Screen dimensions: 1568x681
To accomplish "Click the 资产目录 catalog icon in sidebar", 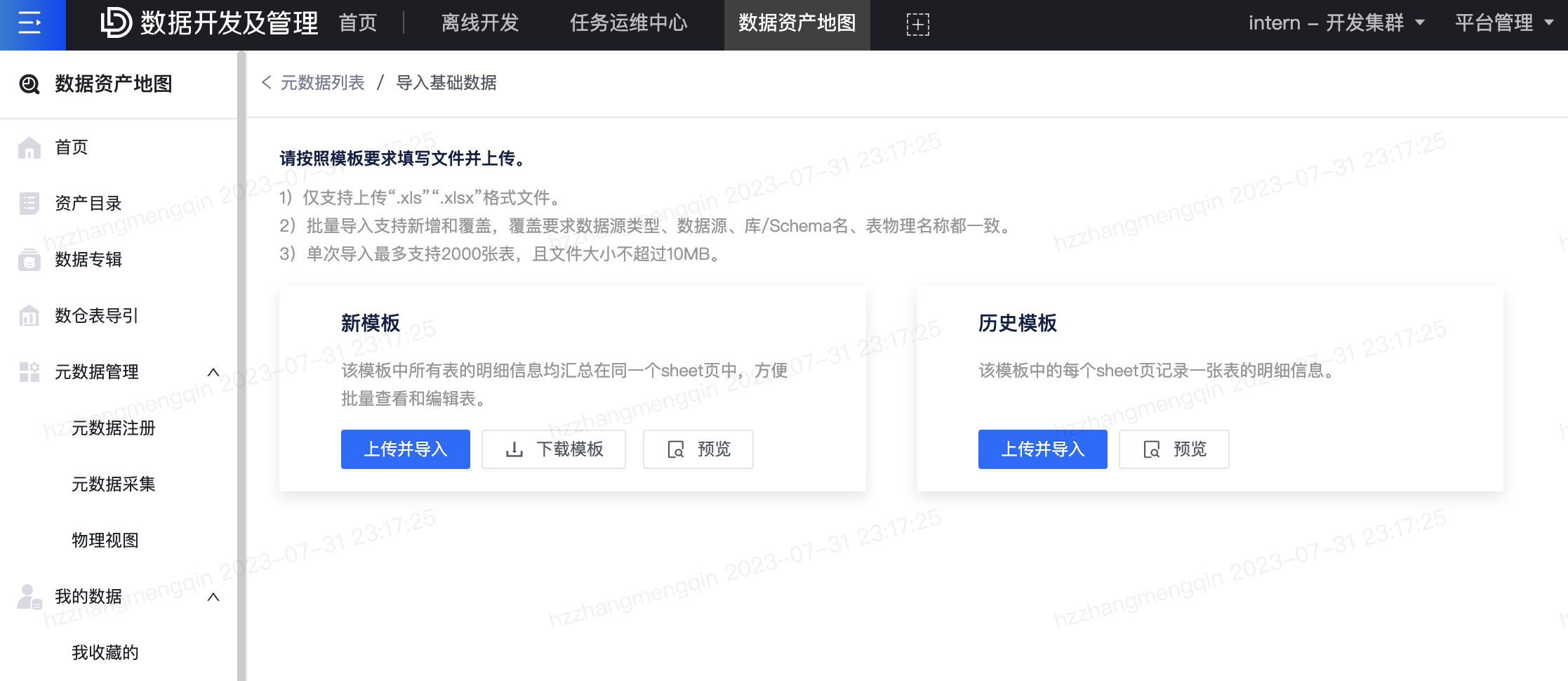I will 29,203.
